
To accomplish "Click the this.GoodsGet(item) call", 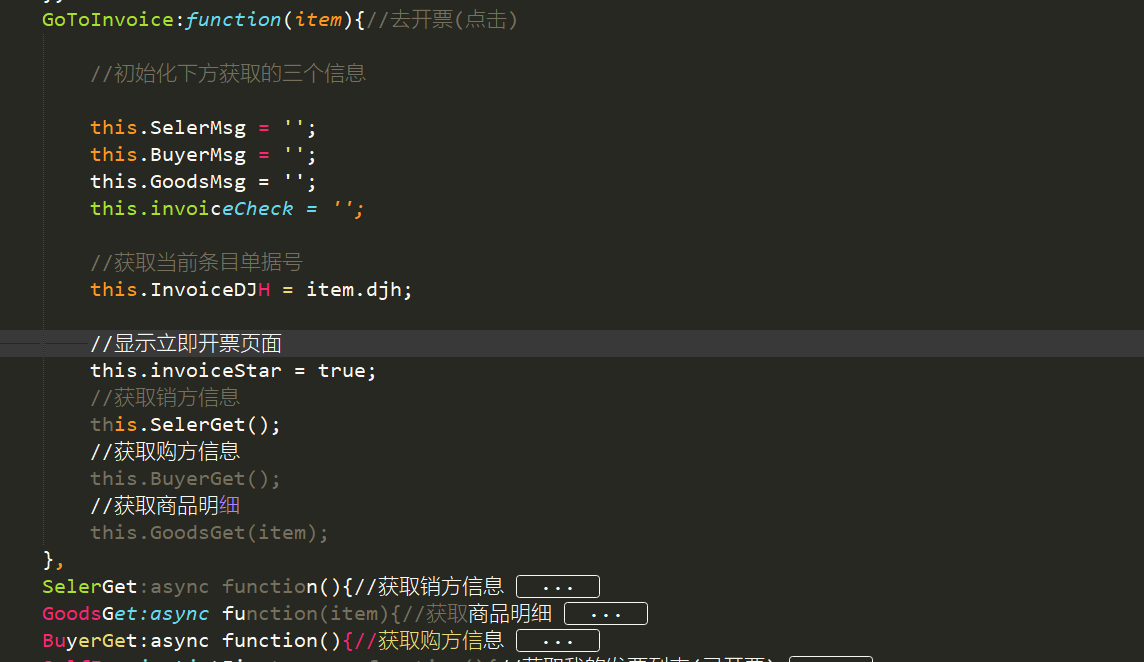I will point(209,533).
